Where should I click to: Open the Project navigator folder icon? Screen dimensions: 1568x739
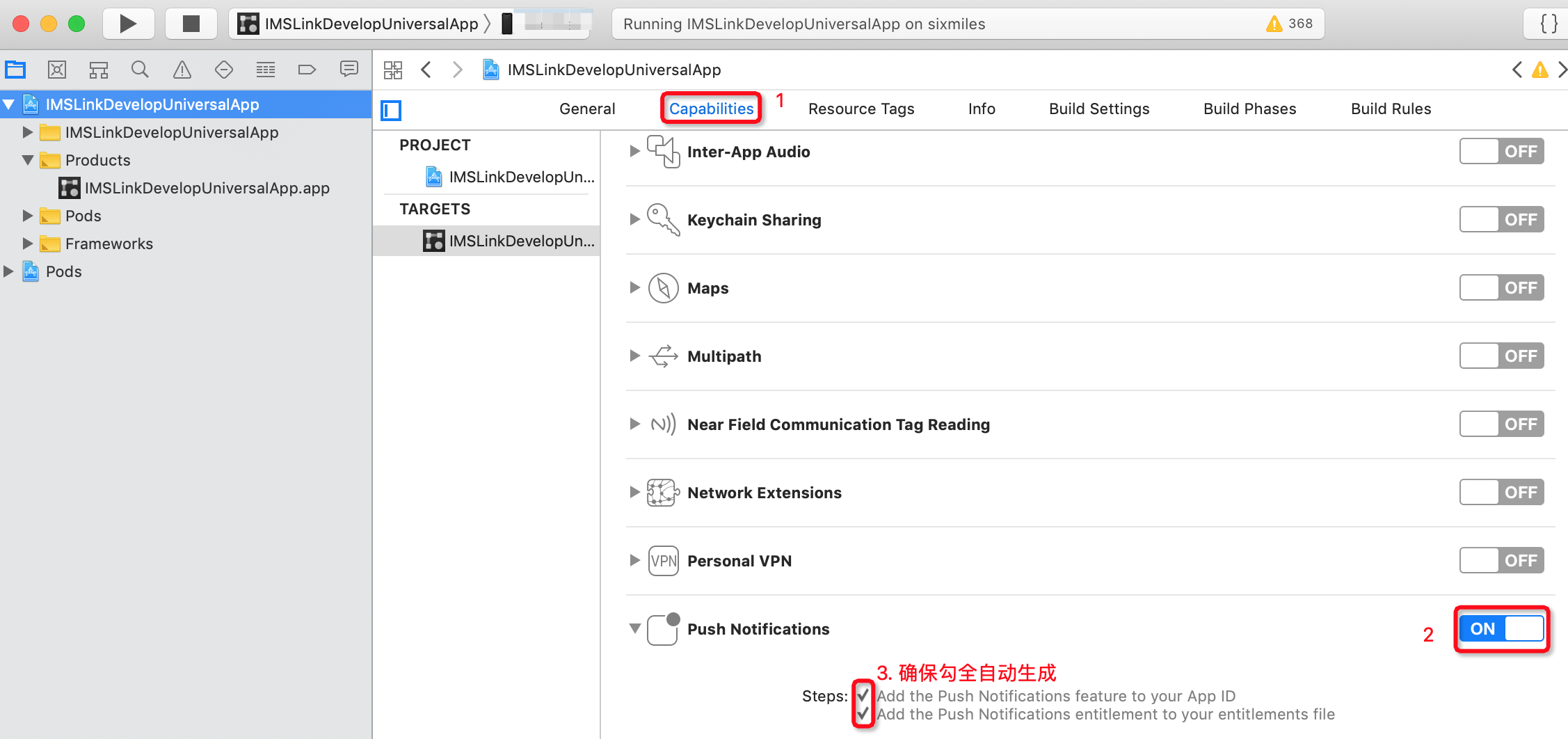click(x=15, y=70)
